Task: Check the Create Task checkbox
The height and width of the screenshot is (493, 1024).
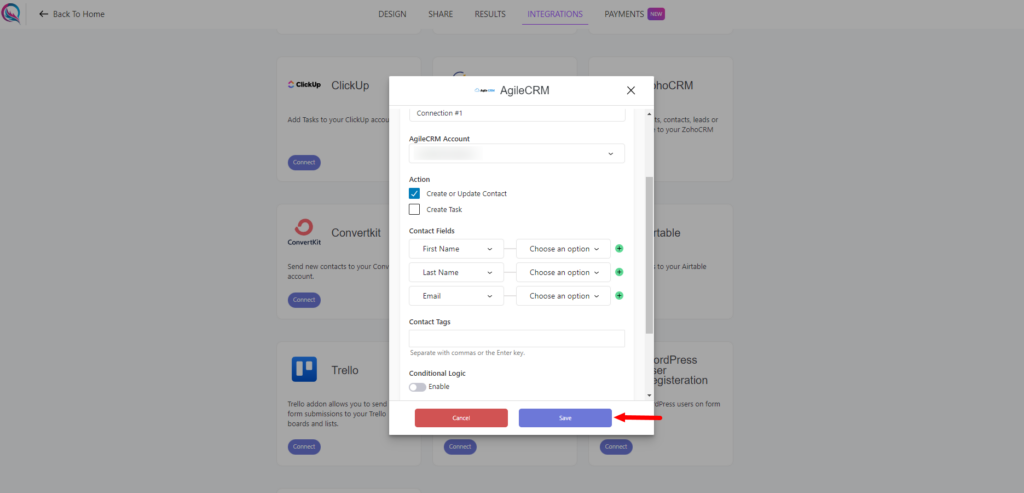Action: pos(414,210)
